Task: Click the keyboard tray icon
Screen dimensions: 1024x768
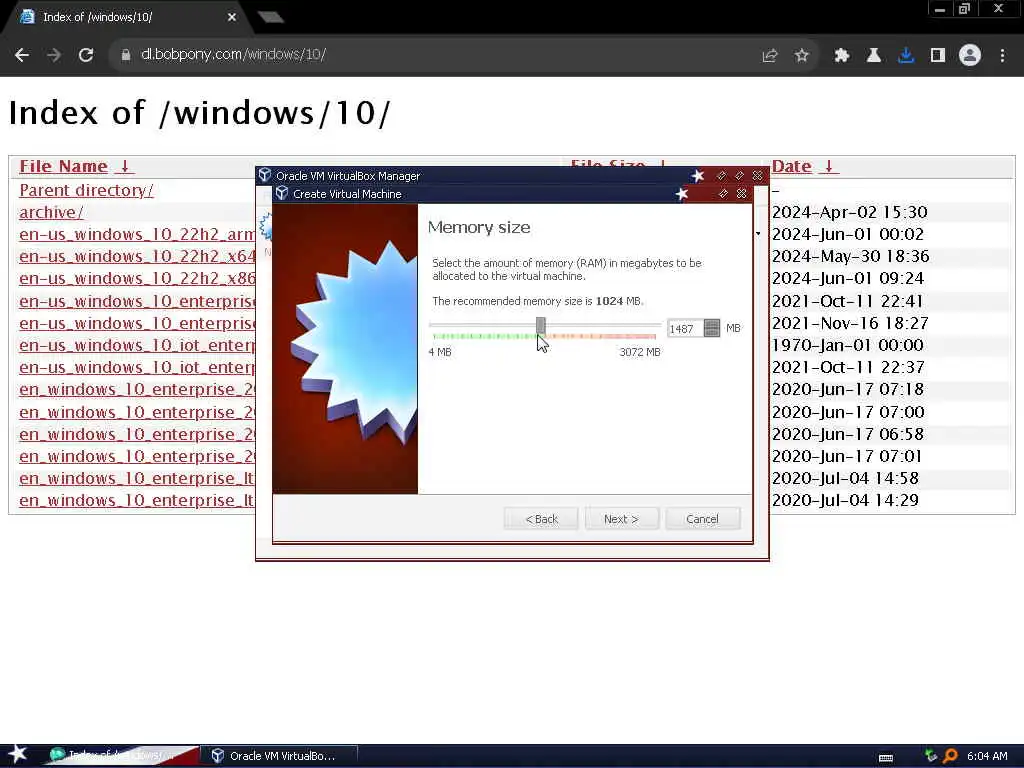Action: coord(886,757)
